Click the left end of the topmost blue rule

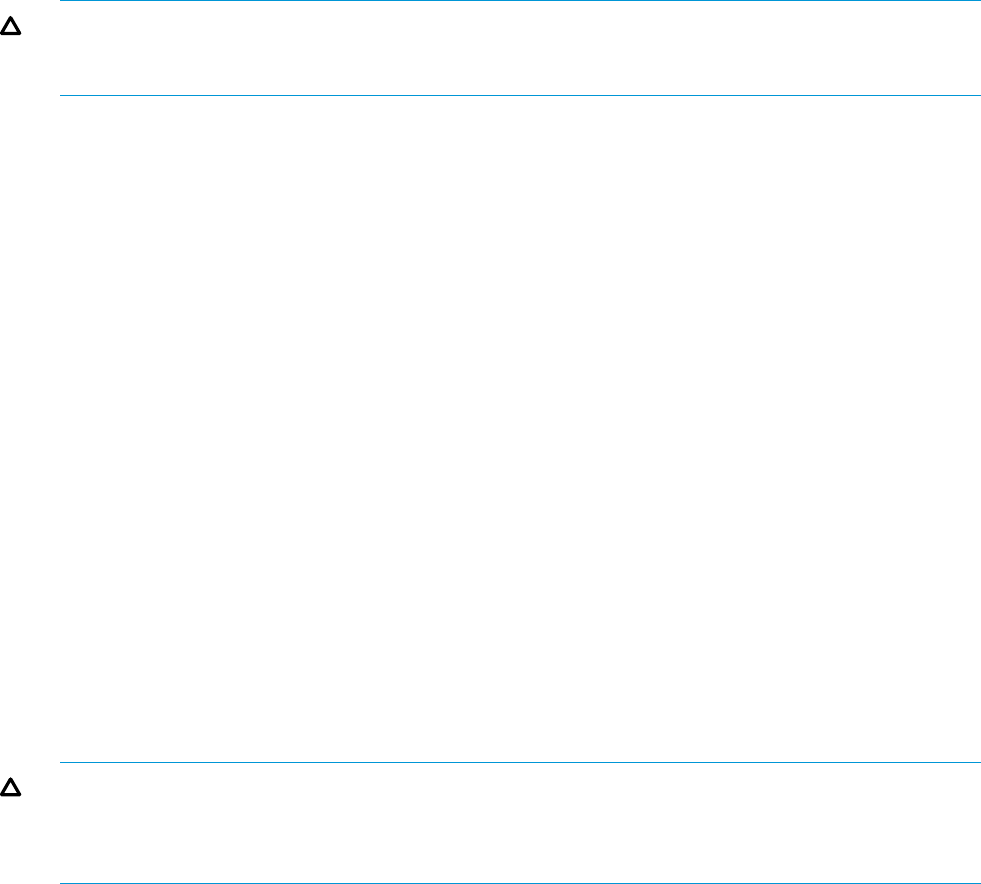tap(62, 1)
